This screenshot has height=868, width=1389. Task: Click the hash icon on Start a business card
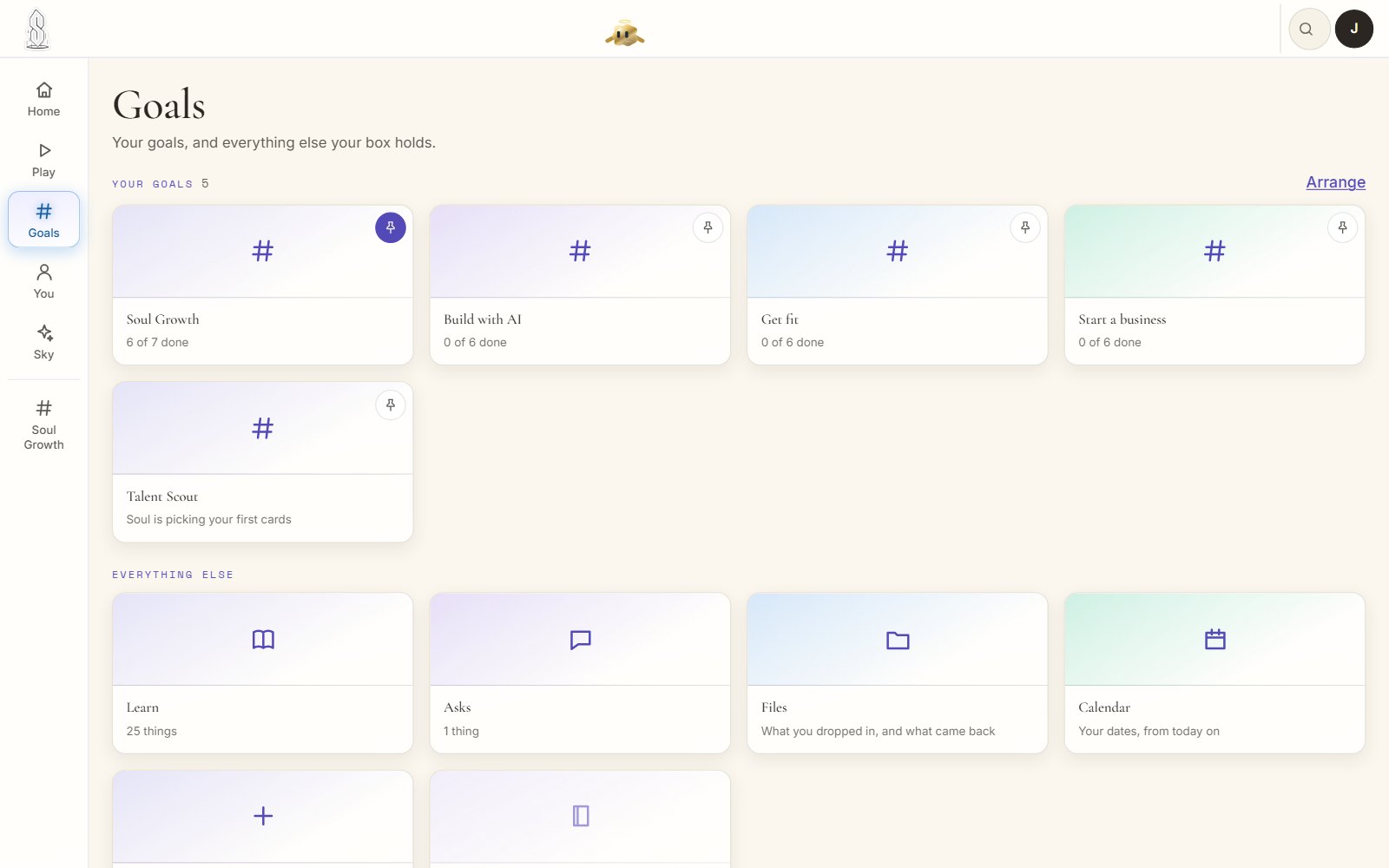click(x=1215, y=251)
